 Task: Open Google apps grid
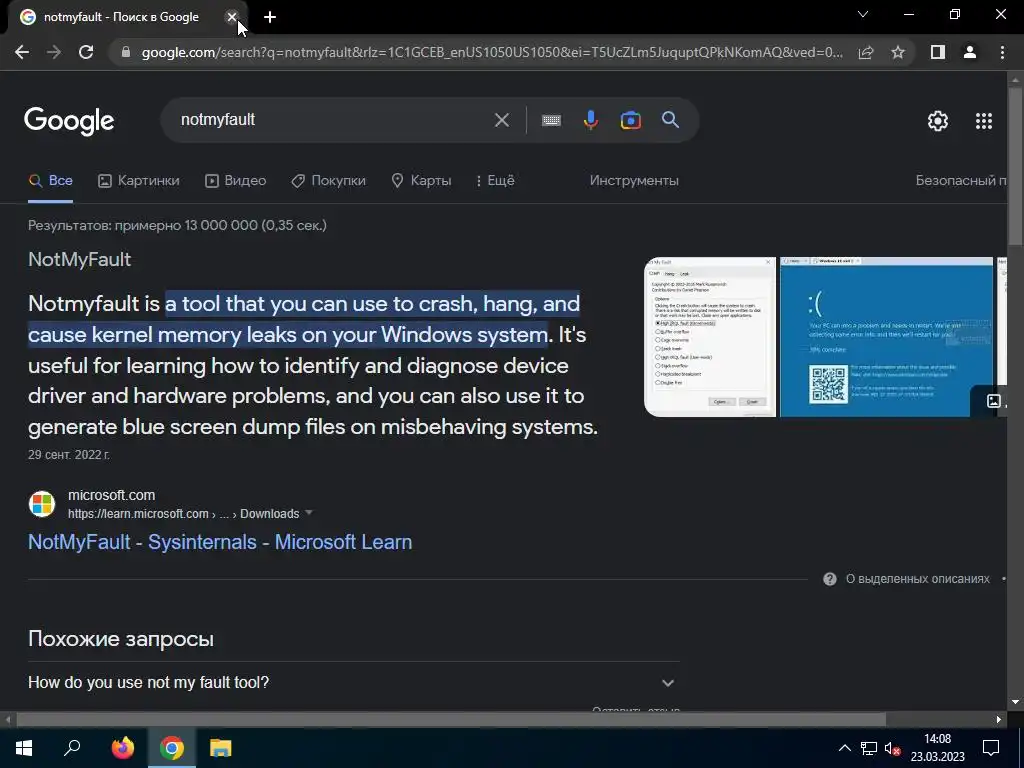click(984, 121)
